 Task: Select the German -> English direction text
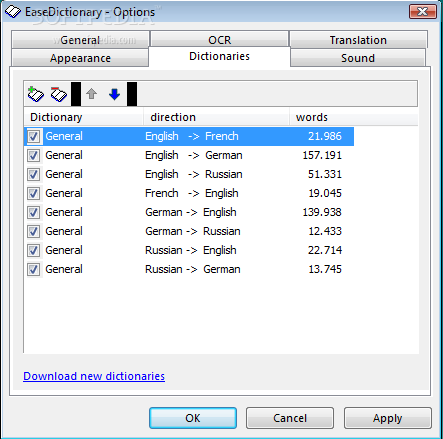pos(191,212)
